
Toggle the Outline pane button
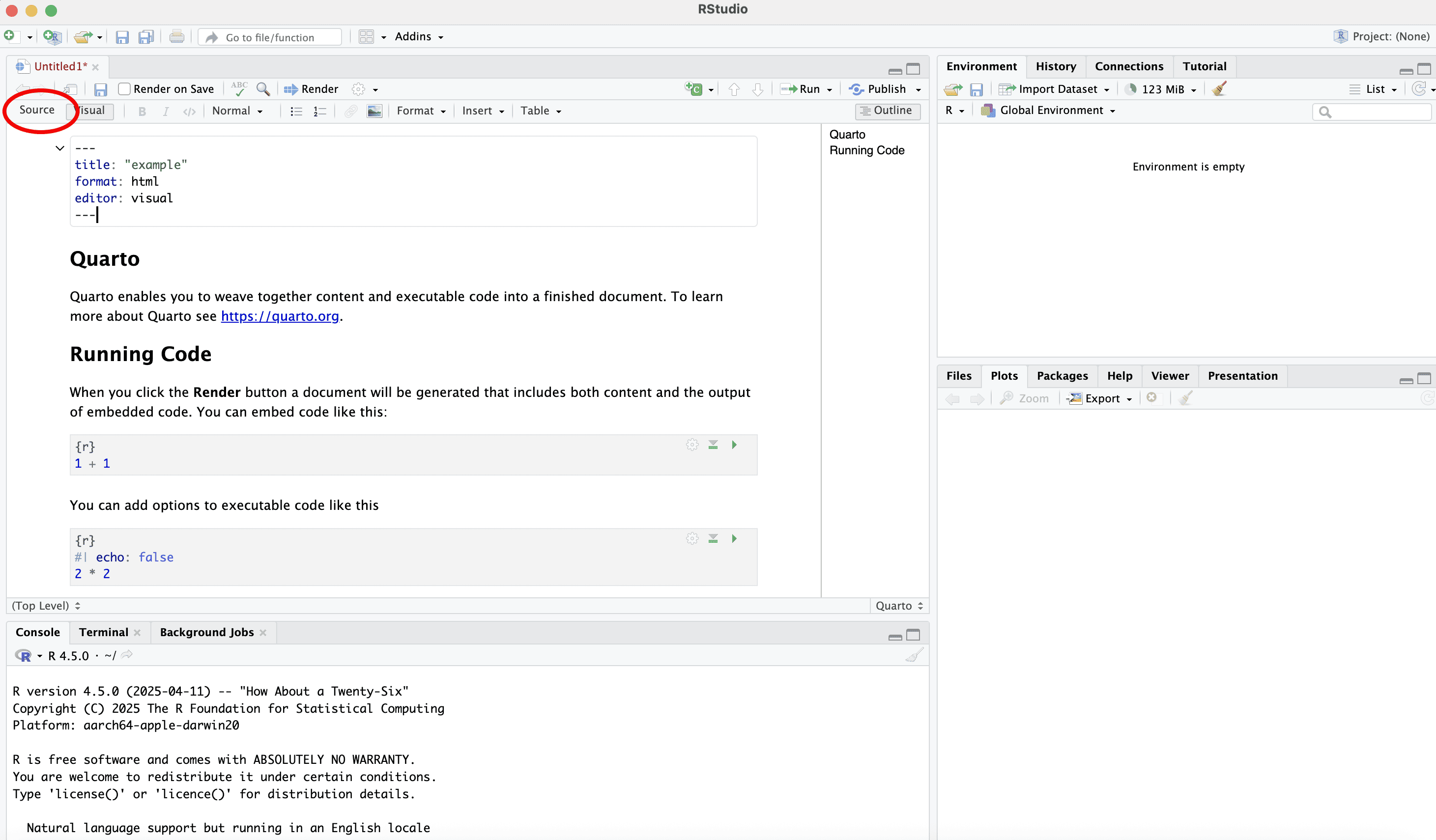pyautogui.click(x=887, y=111)
